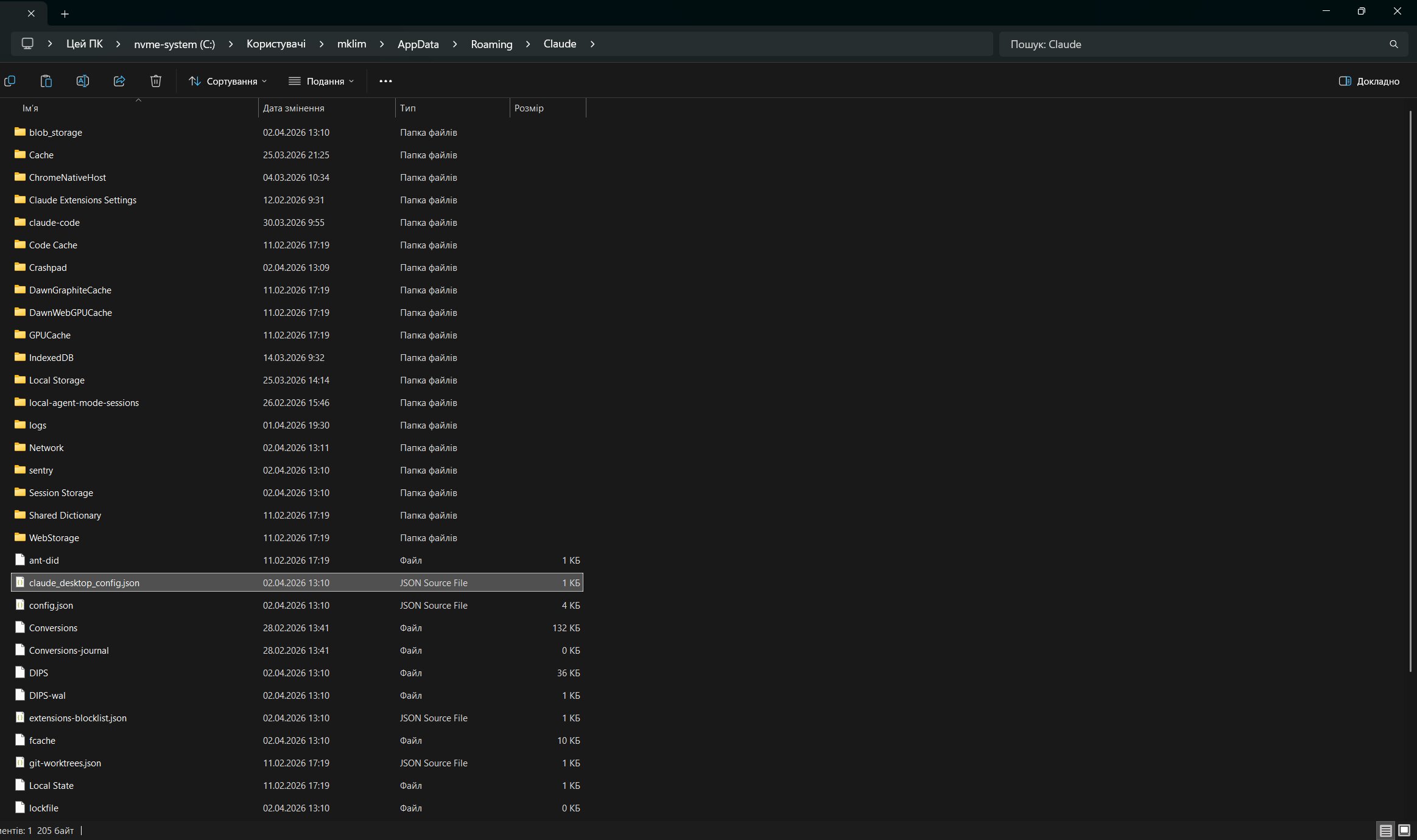Click the search magnifier icon
Screen dimensions: 1417x840
coord(1392,44)
